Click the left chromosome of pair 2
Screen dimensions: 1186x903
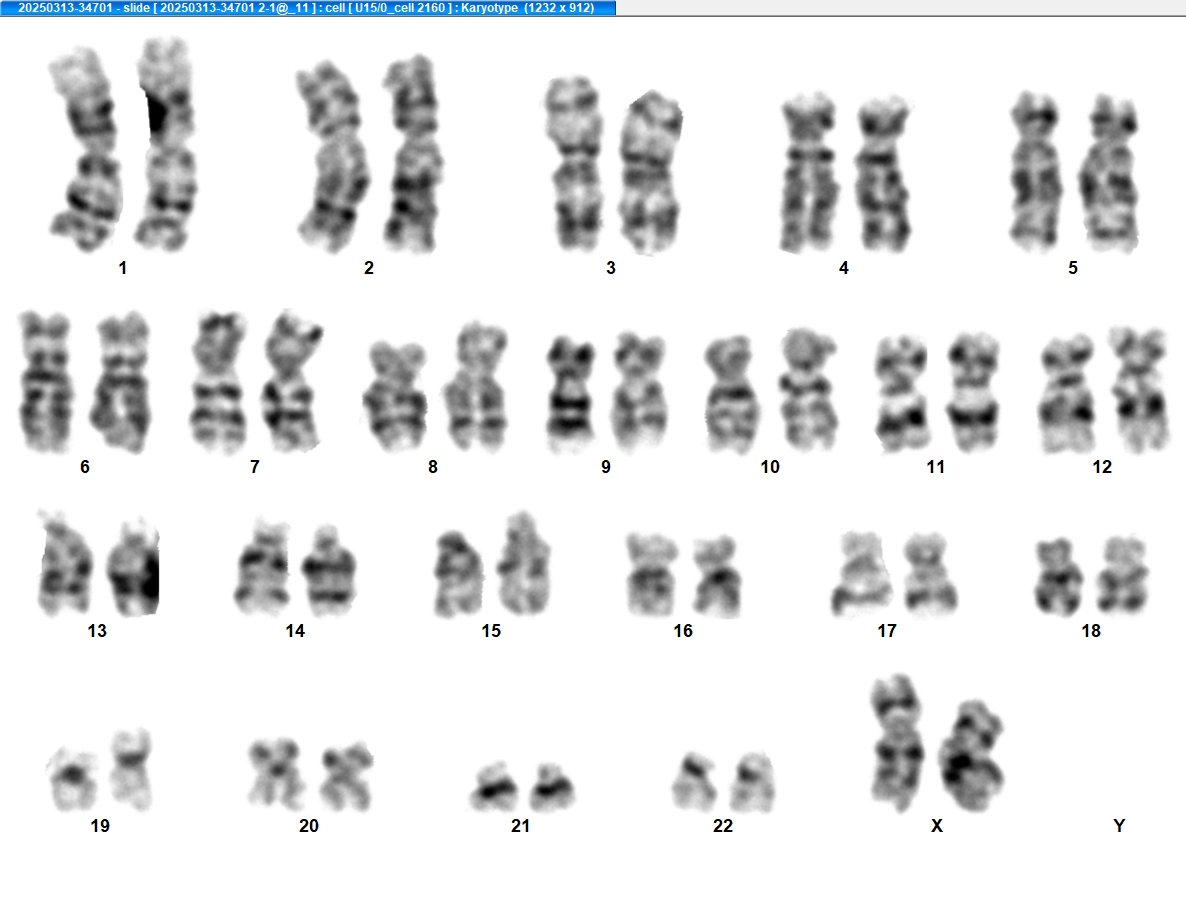pos(332,157)
